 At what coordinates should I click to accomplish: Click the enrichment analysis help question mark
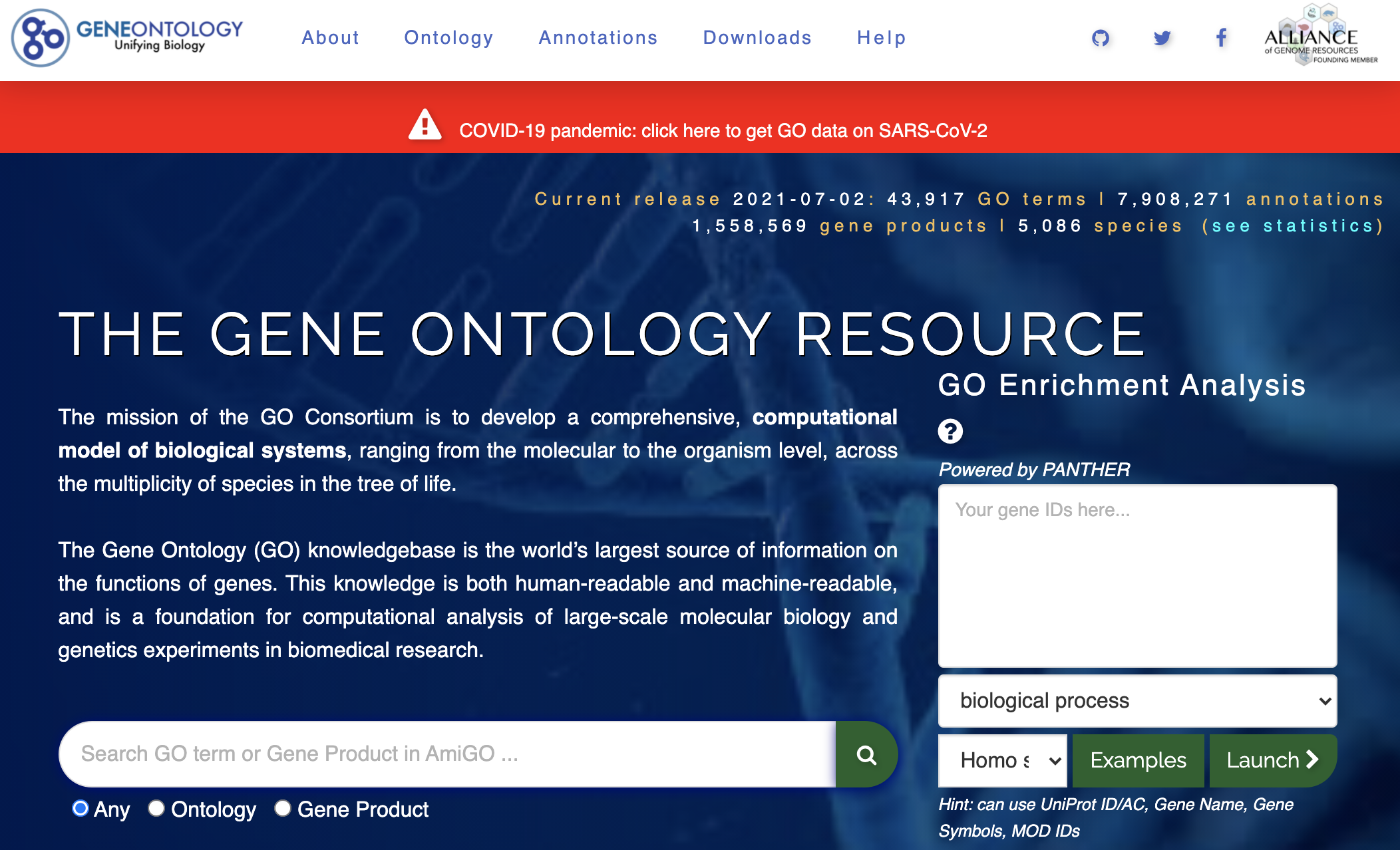[x=950, y=432]
